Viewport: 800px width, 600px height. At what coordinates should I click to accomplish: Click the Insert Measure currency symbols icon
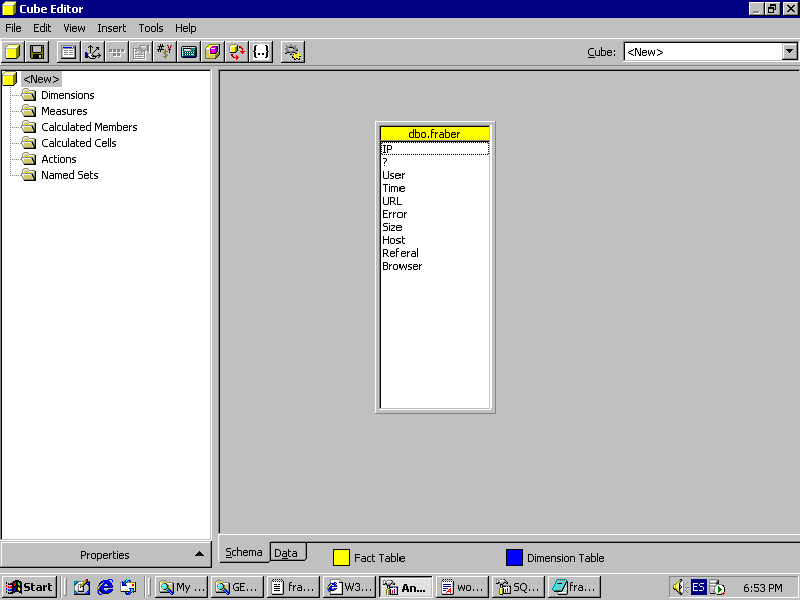click(x=165, y=51)
